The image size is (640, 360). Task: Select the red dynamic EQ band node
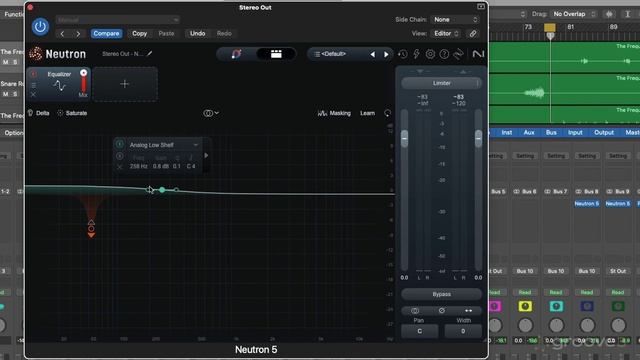click(x=91, y=229)
